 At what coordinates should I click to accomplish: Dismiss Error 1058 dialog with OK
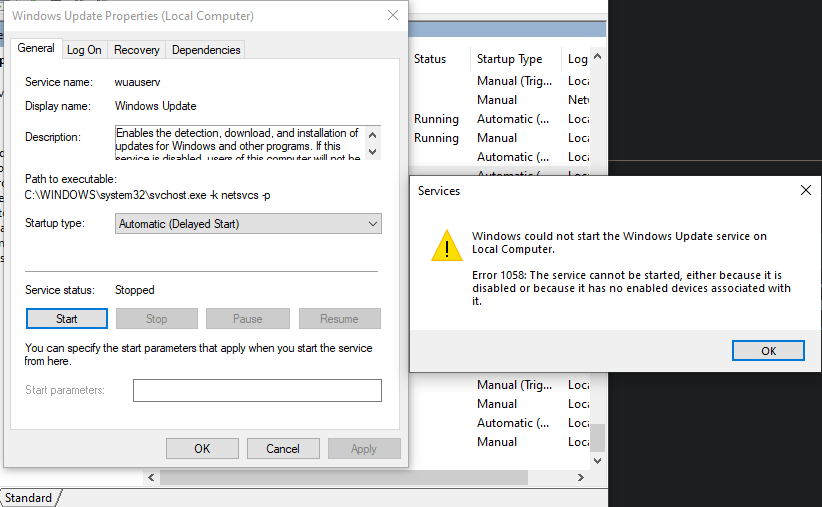(768, 351)
